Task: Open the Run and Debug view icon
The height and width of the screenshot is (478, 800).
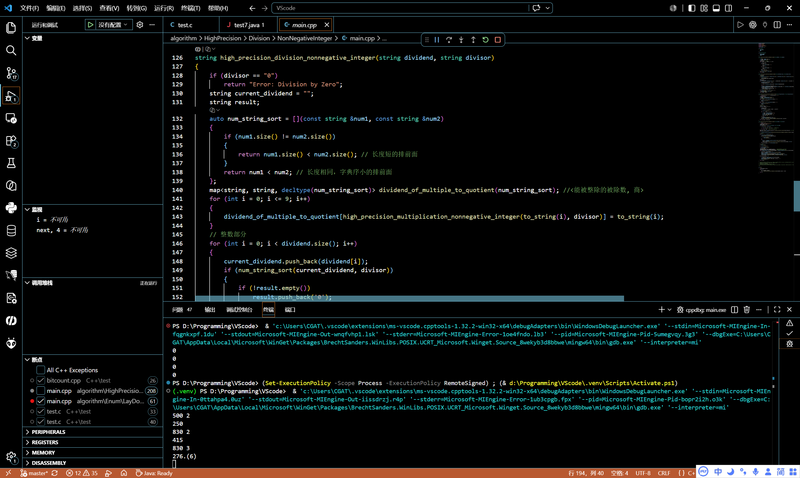Action: coord(11,96)
